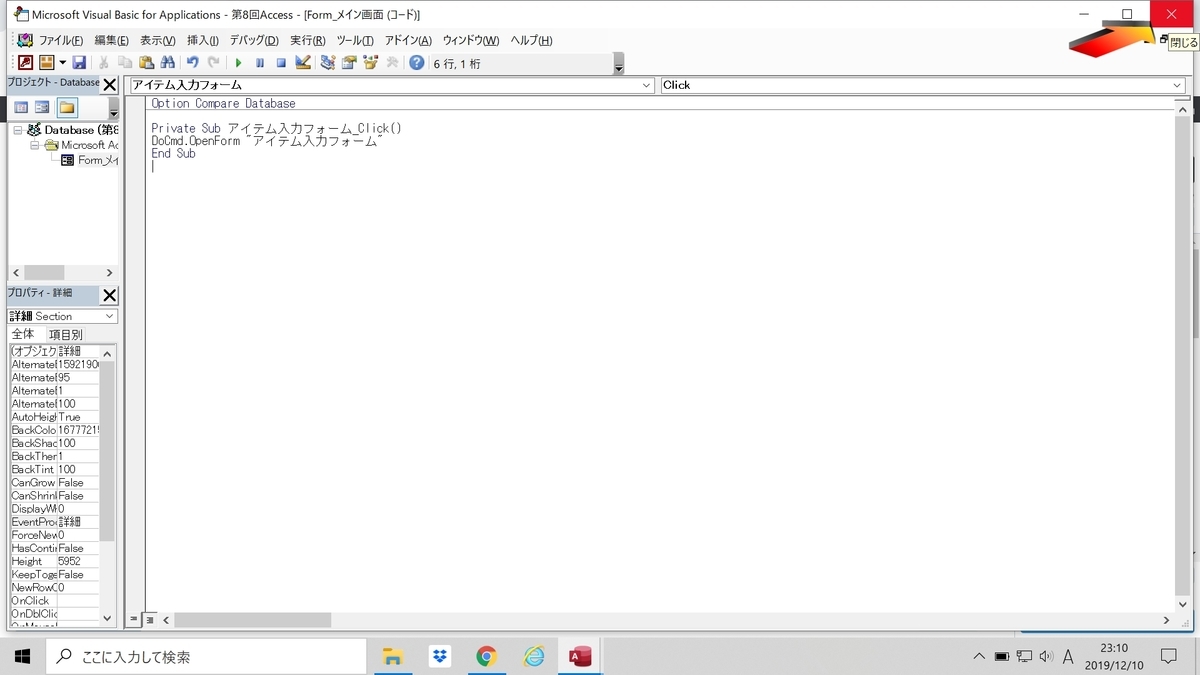
Task: Click the Toolbox toolbar icon
Action: (x=392, y=62)
